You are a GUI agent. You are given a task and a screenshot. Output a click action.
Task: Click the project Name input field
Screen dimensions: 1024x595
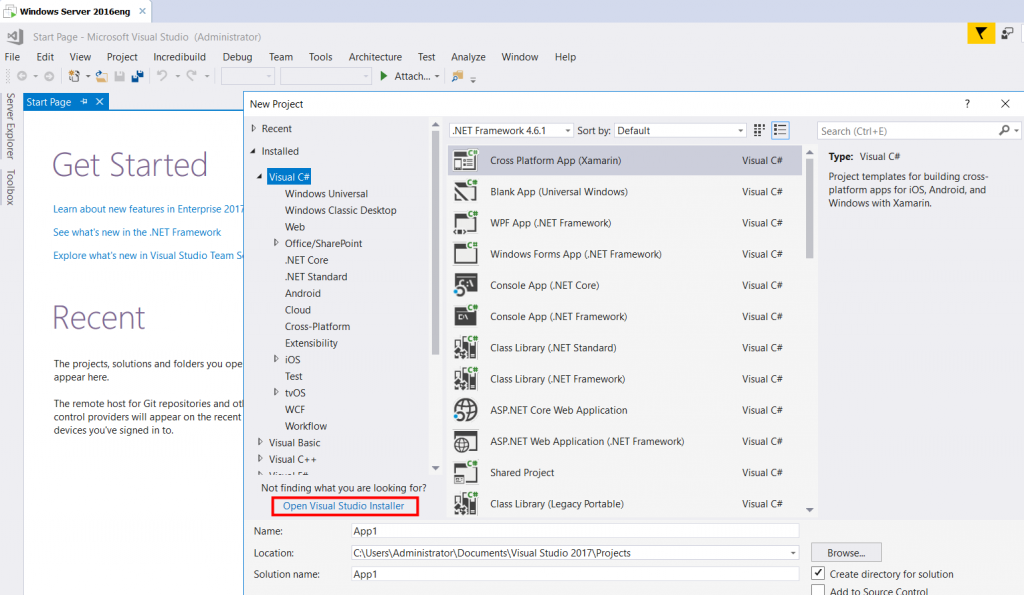575,531
